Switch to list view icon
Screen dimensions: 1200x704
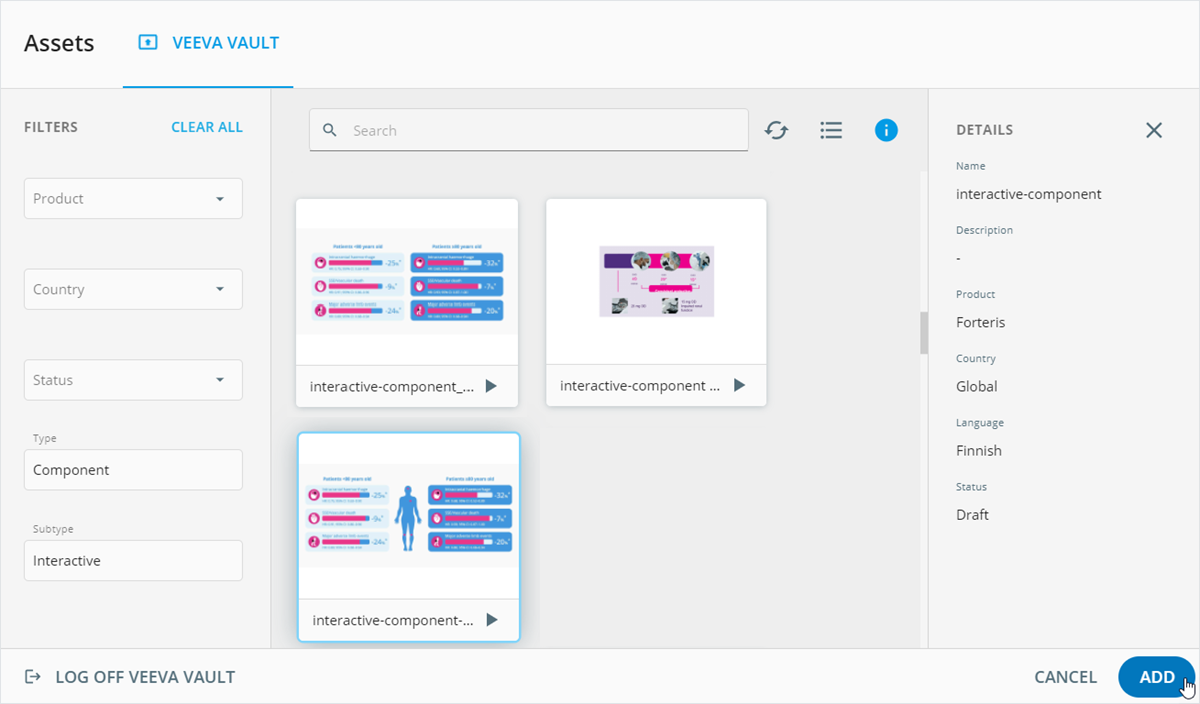click(x=831, y=130)
